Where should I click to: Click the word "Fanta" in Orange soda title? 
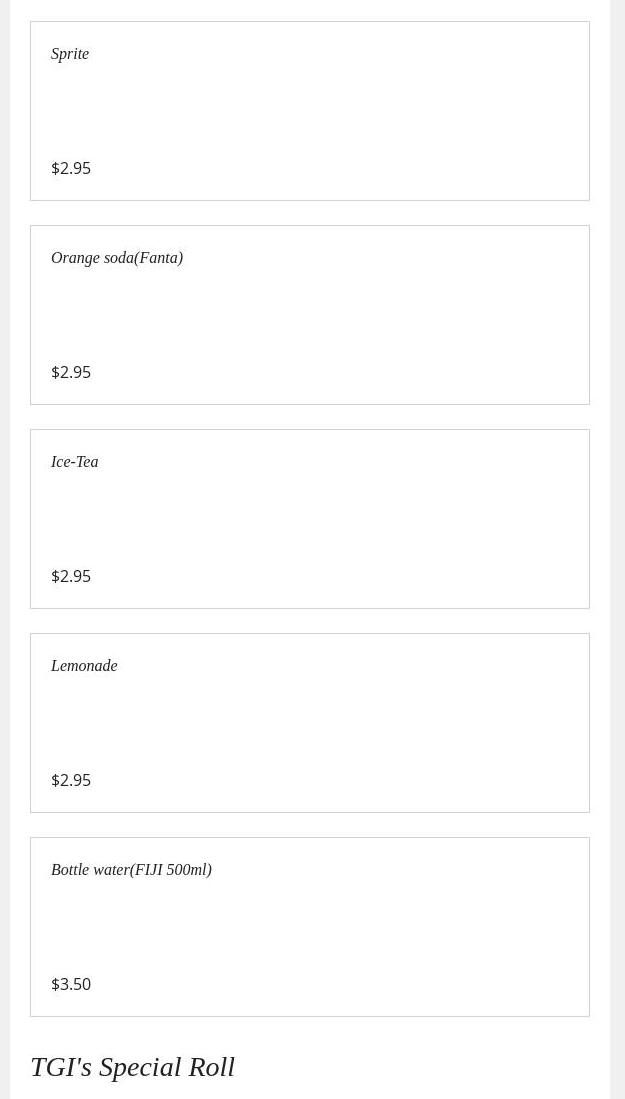click(158, 258)
